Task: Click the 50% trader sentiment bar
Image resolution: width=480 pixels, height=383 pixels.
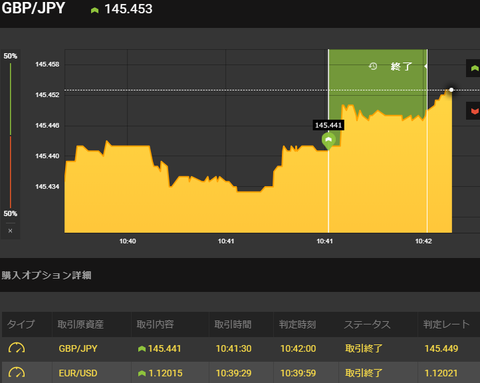Action: click(10, 135)
